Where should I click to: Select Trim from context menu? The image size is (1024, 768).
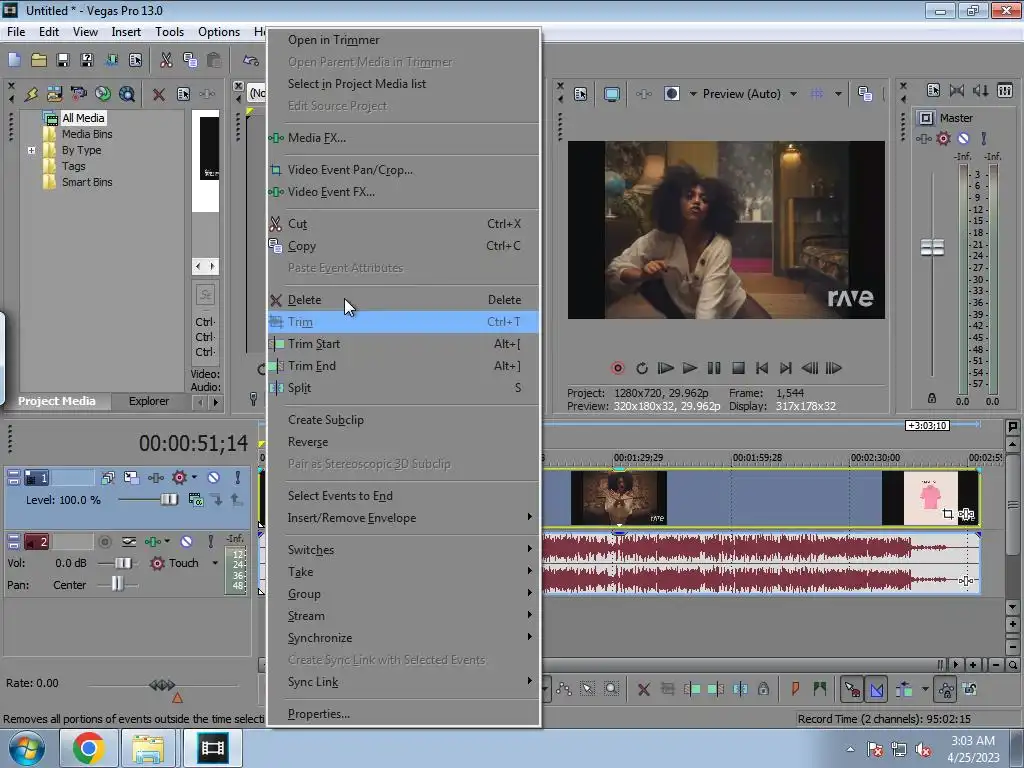pyautogui.click(x=403, y=322)
